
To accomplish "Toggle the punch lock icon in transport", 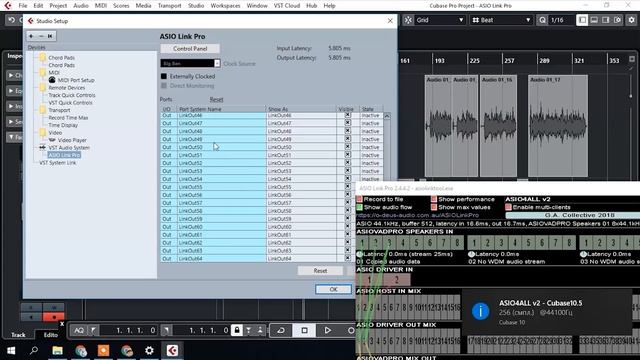I will 237,330.
